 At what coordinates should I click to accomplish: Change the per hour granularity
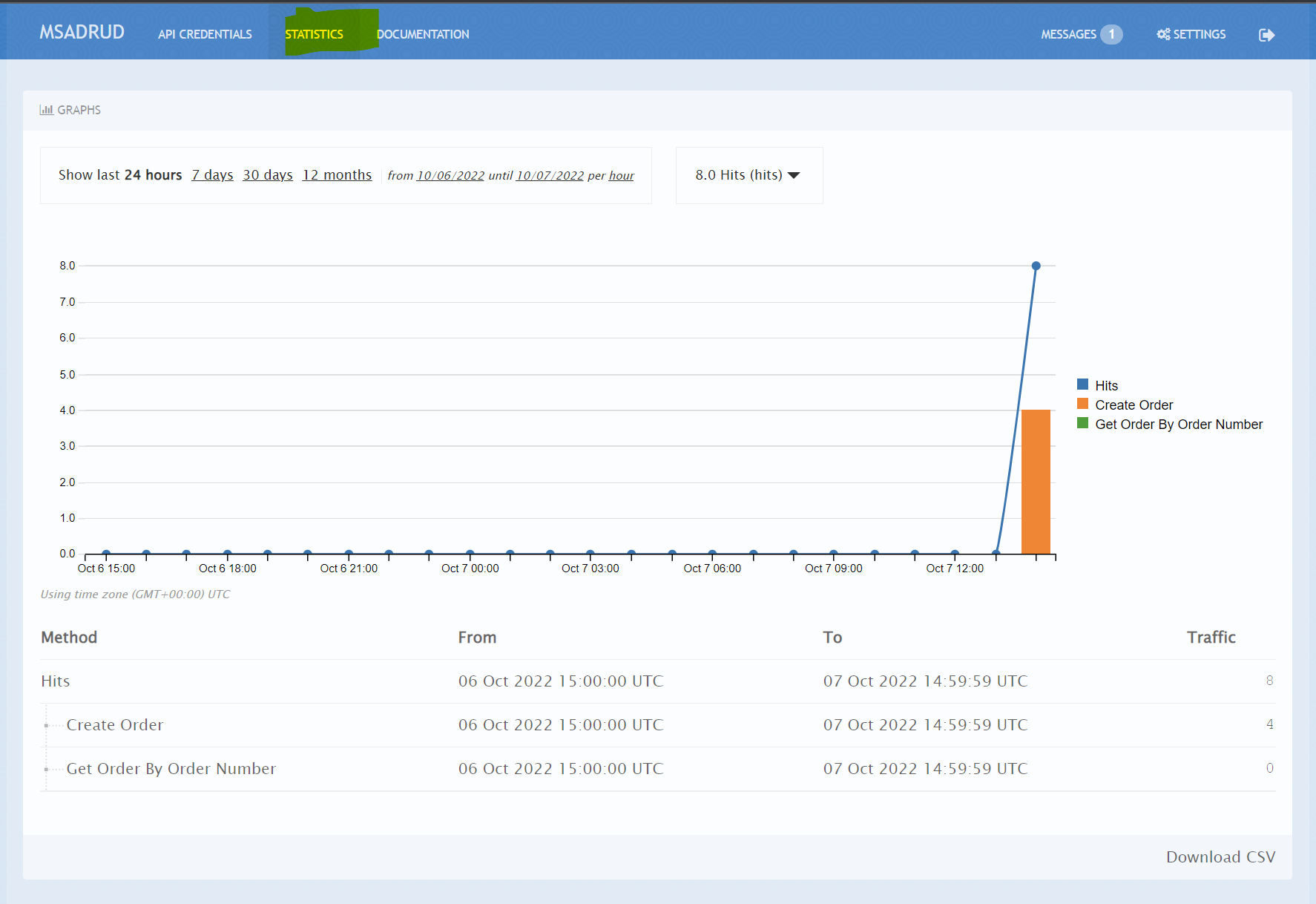(621, 176)
